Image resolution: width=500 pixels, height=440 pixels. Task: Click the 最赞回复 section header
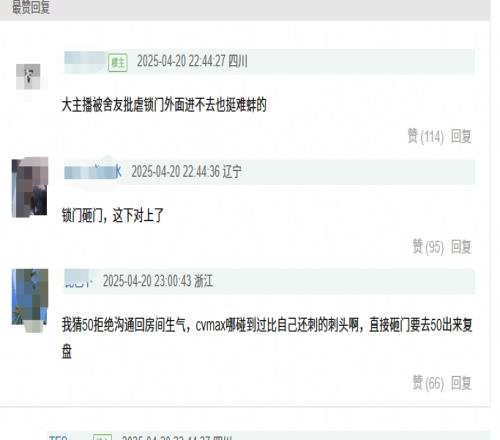coord(31,7)
